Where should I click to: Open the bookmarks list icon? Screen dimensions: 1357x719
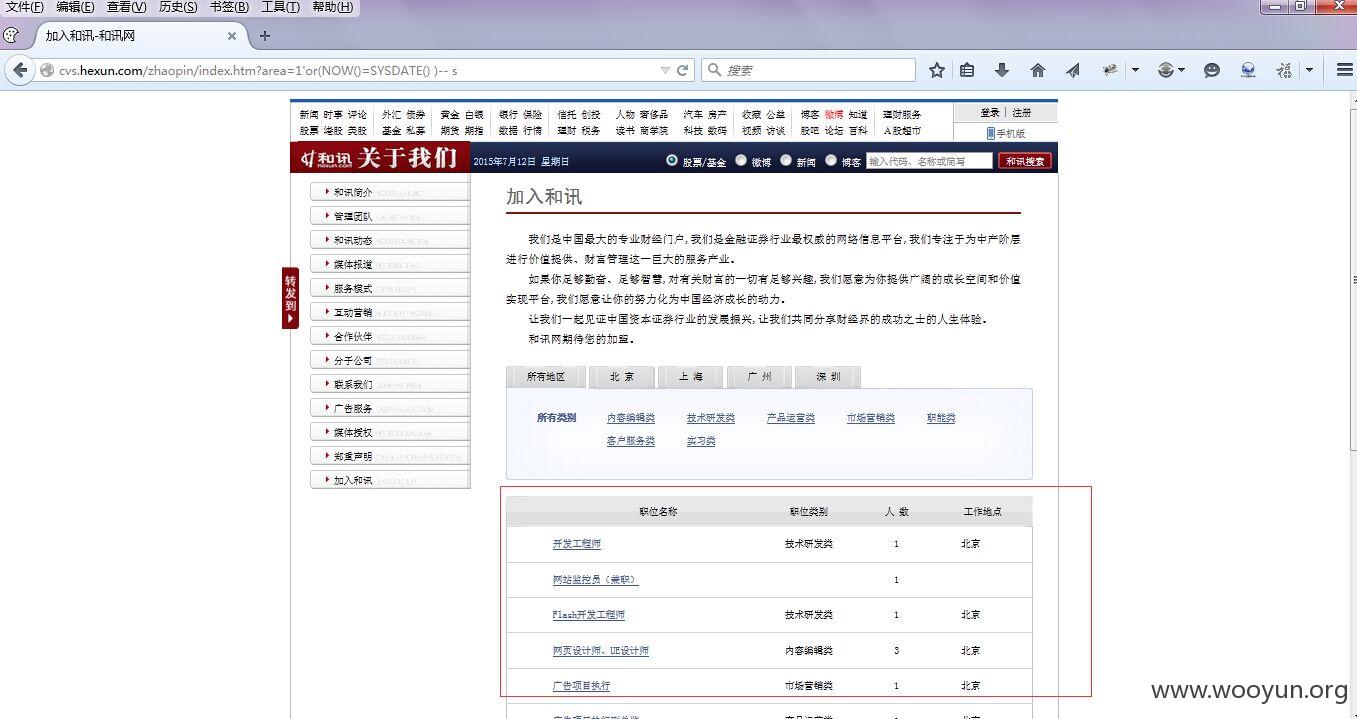(x=967, y=70)
